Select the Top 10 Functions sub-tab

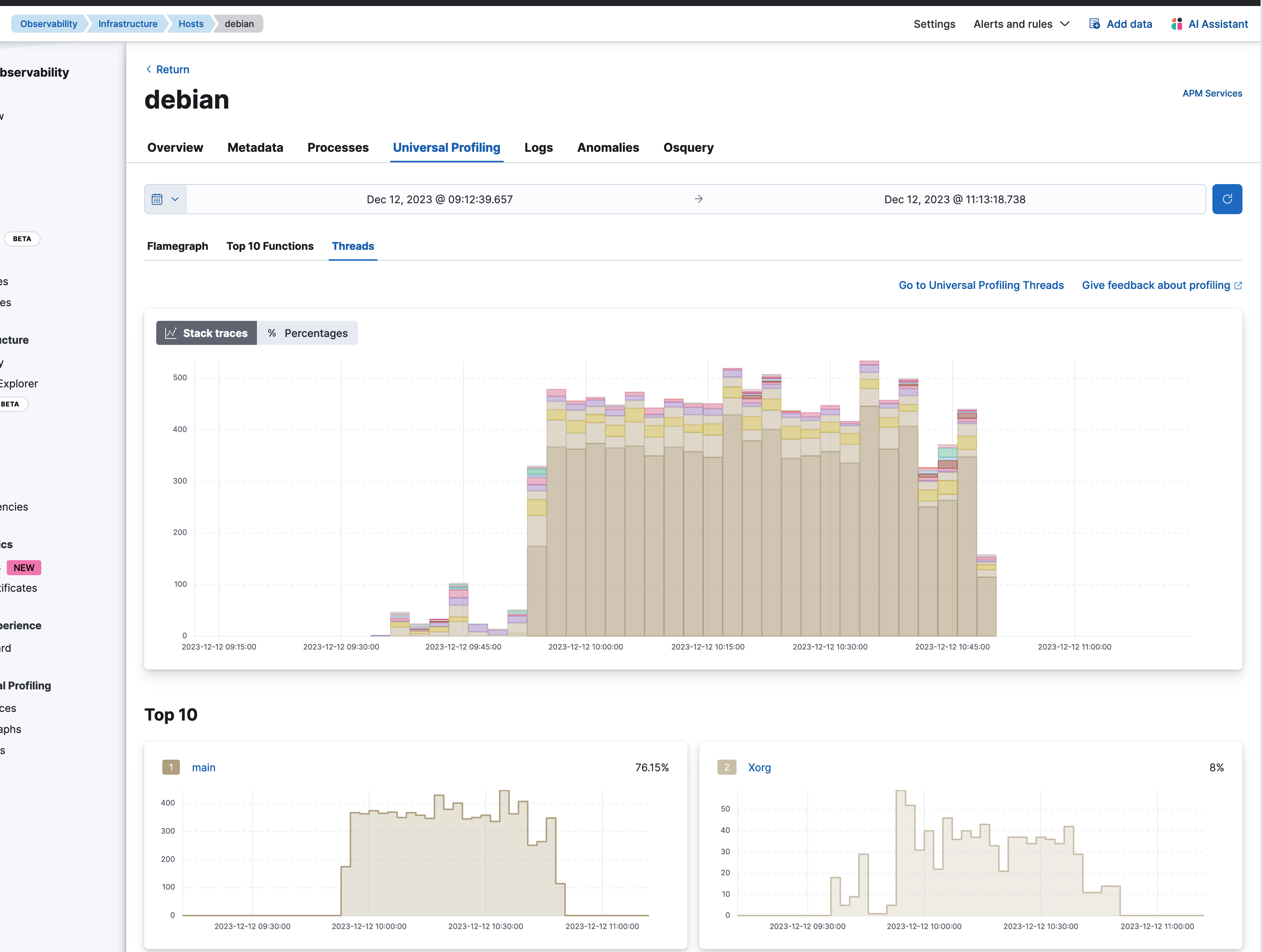tap(270, 246)
